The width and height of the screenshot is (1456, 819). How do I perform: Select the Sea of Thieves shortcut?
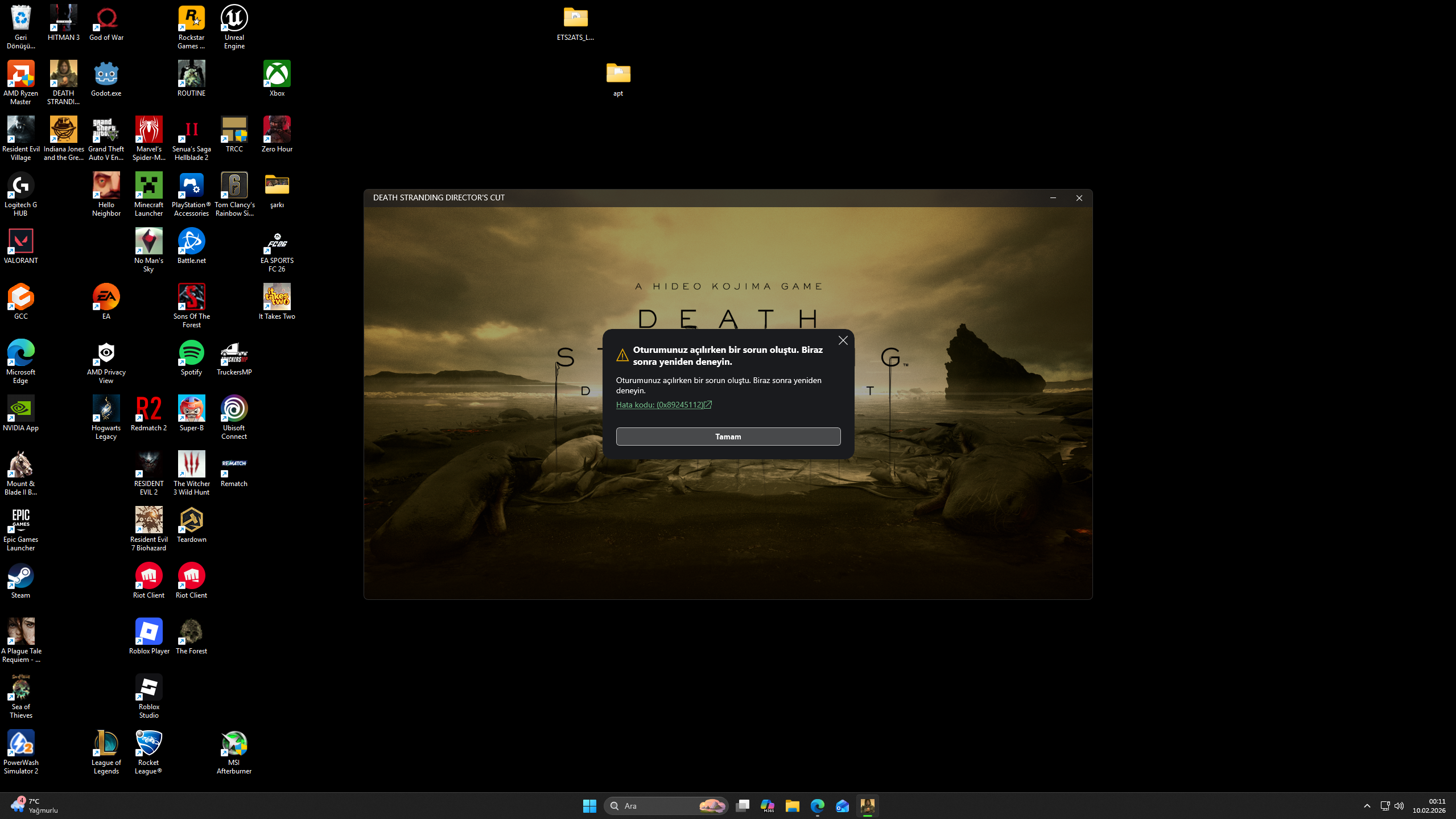click(21, 697)
